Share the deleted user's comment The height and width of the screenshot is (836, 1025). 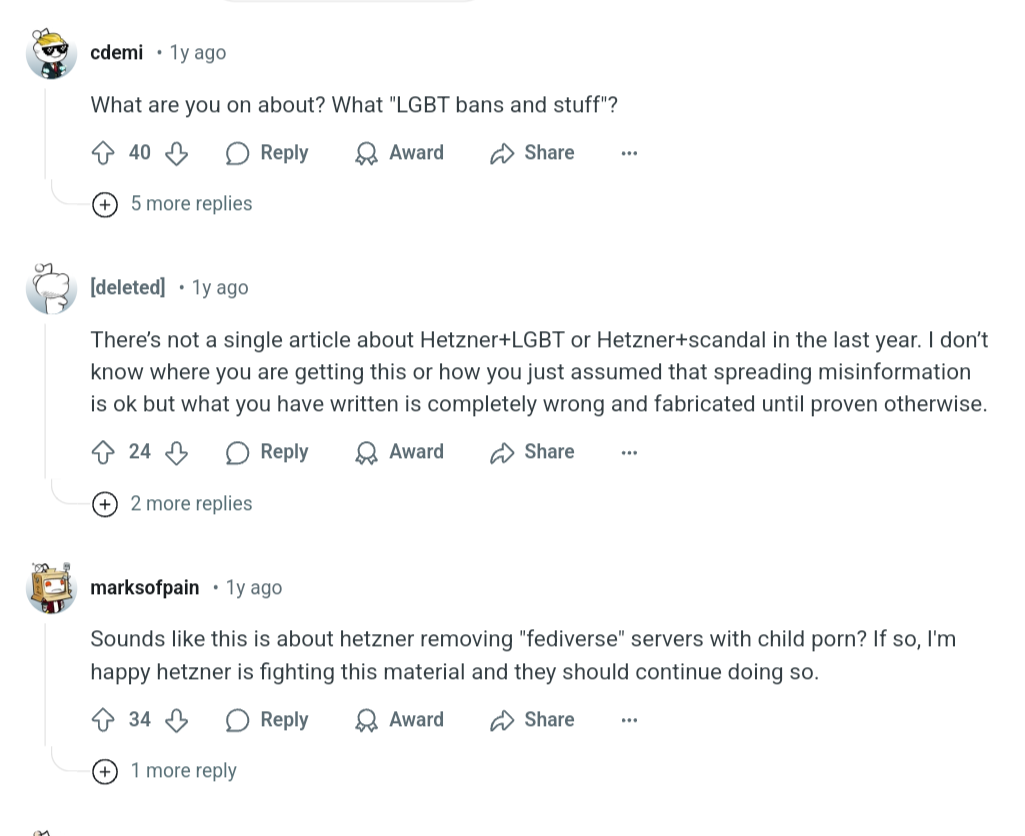532,452
